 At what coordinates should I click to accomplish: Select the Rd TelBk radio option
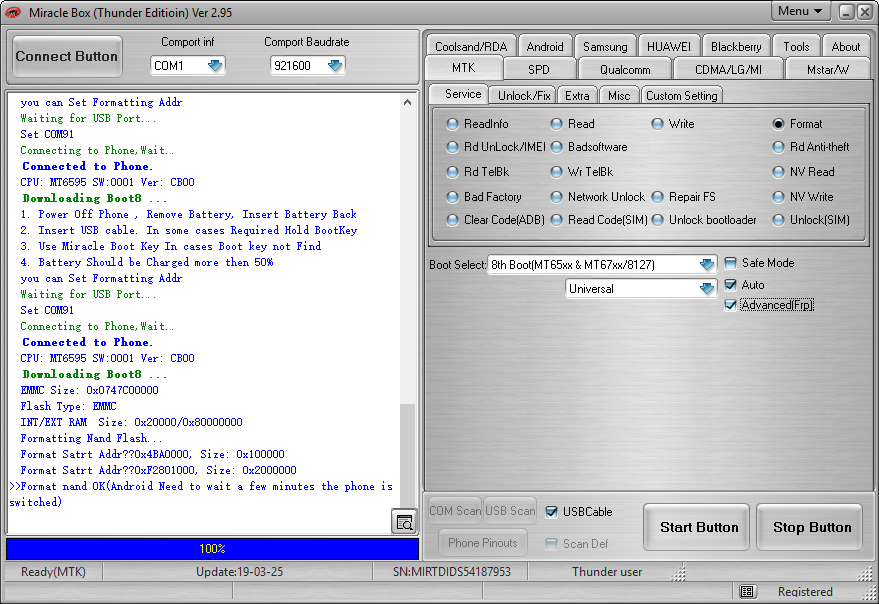pyautogui.click(x=478, y=172)
